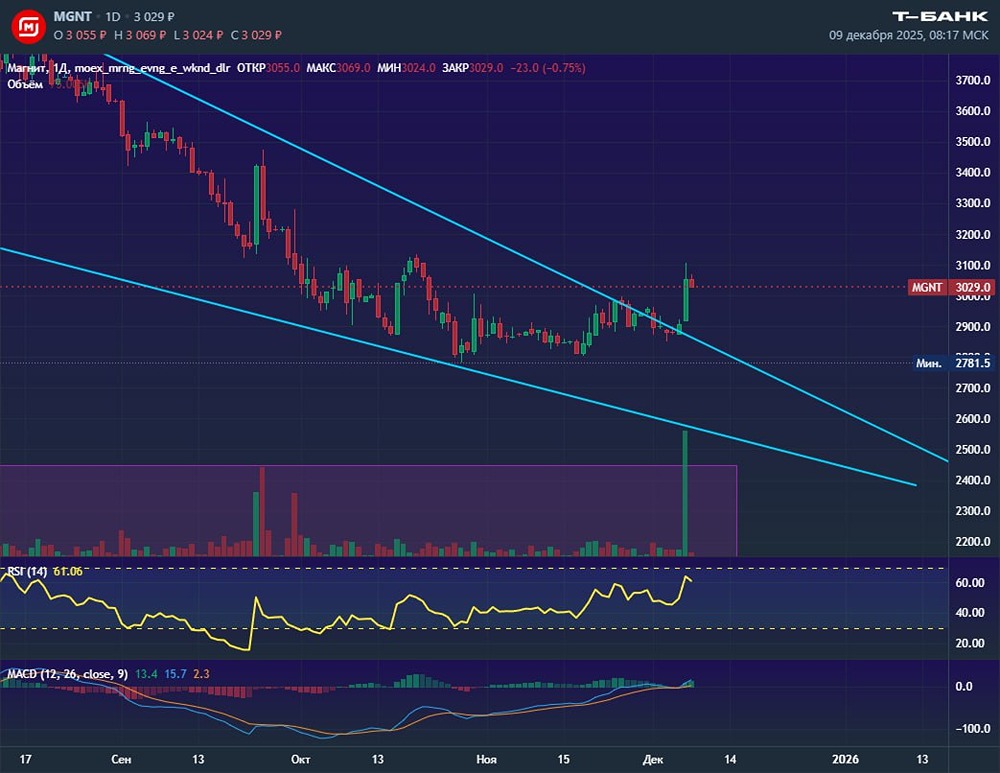Click the low value L 3 024 ₽
This screenshot has width=1000, height=773.
[198, 35]
